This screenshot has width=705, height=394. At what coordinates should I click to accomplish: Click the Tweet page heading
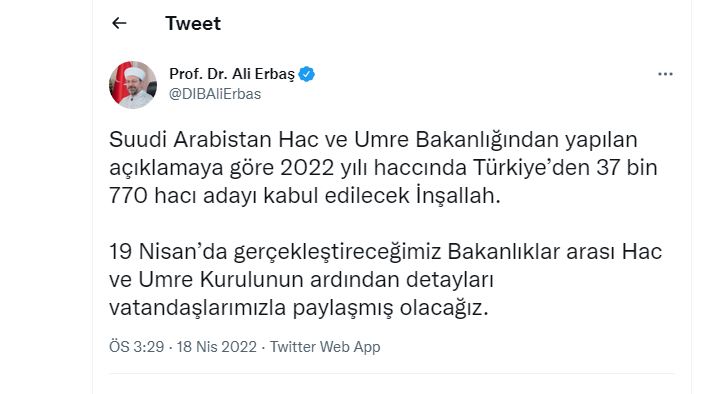tap(193, 23)
